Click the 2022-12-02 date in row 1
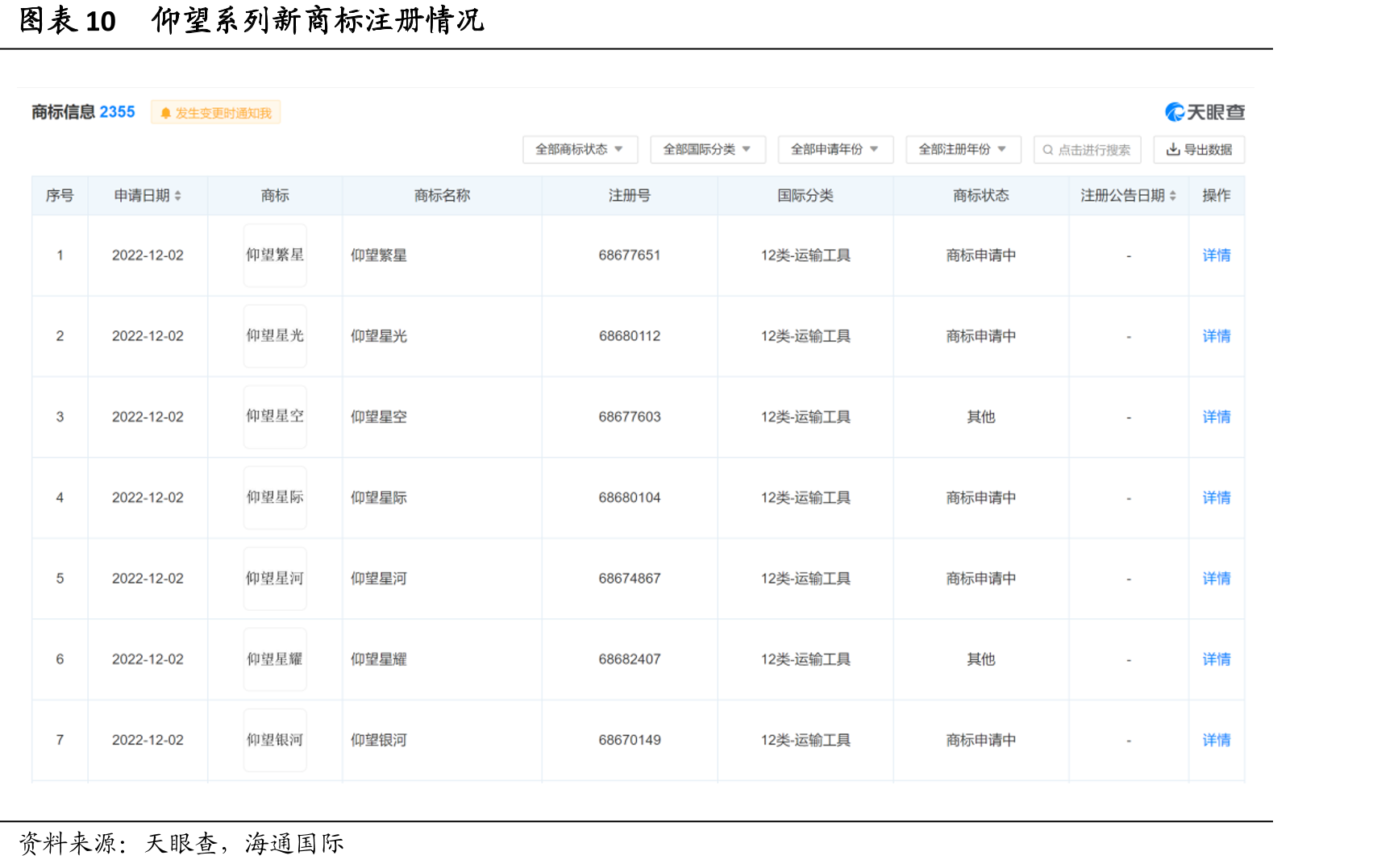 point(148,255)
